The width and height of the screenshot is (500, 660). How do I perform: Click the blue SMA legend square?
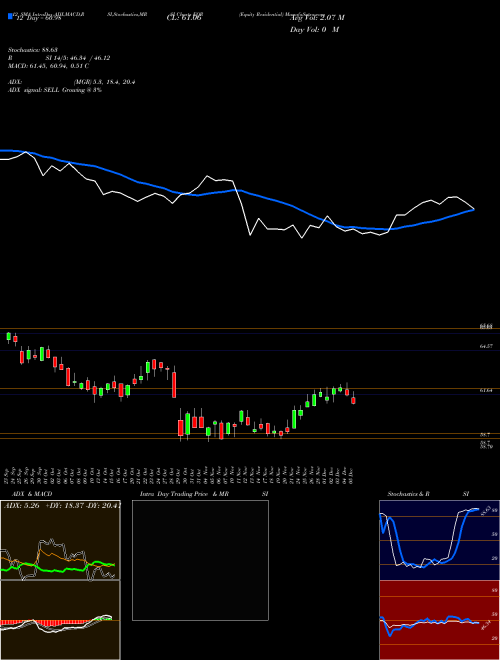pyautogui.click(x=10, y=16)
